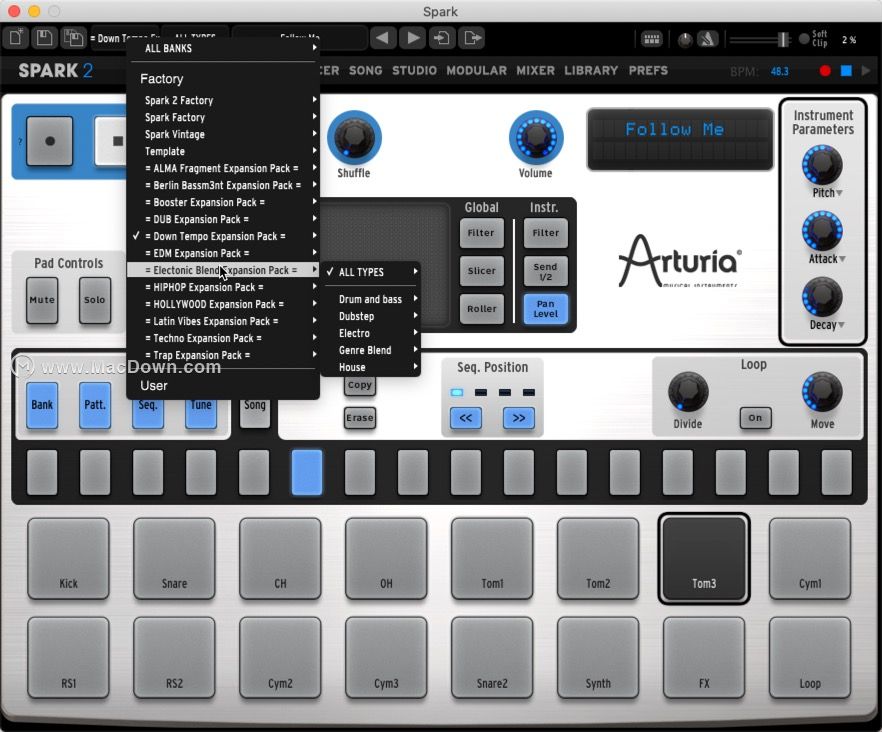This screenshot has width=882, height=732.
Task: Toggle the Soft Clip switch
Action: pos(804,39)
